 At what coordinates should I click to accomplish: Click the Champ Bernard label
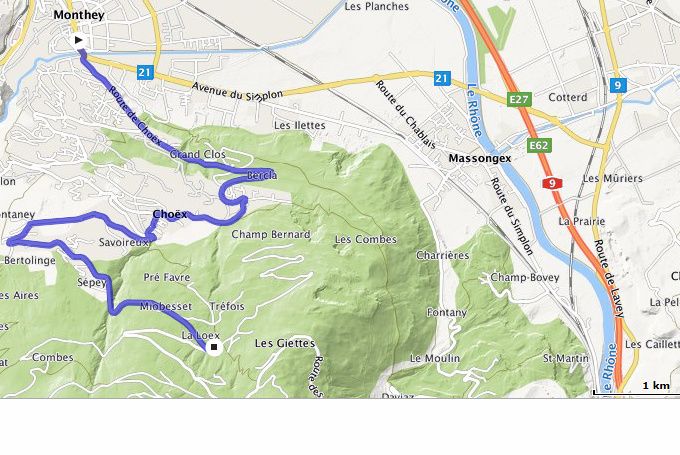coord(271,234)
